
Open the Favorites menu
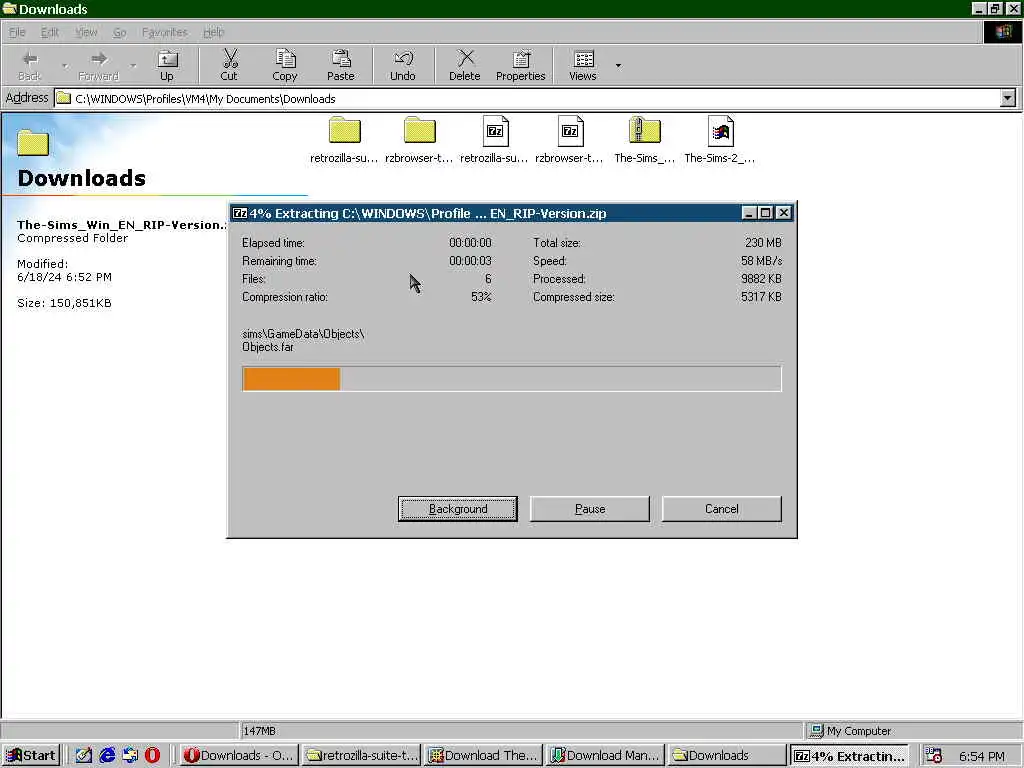(165, 32)
